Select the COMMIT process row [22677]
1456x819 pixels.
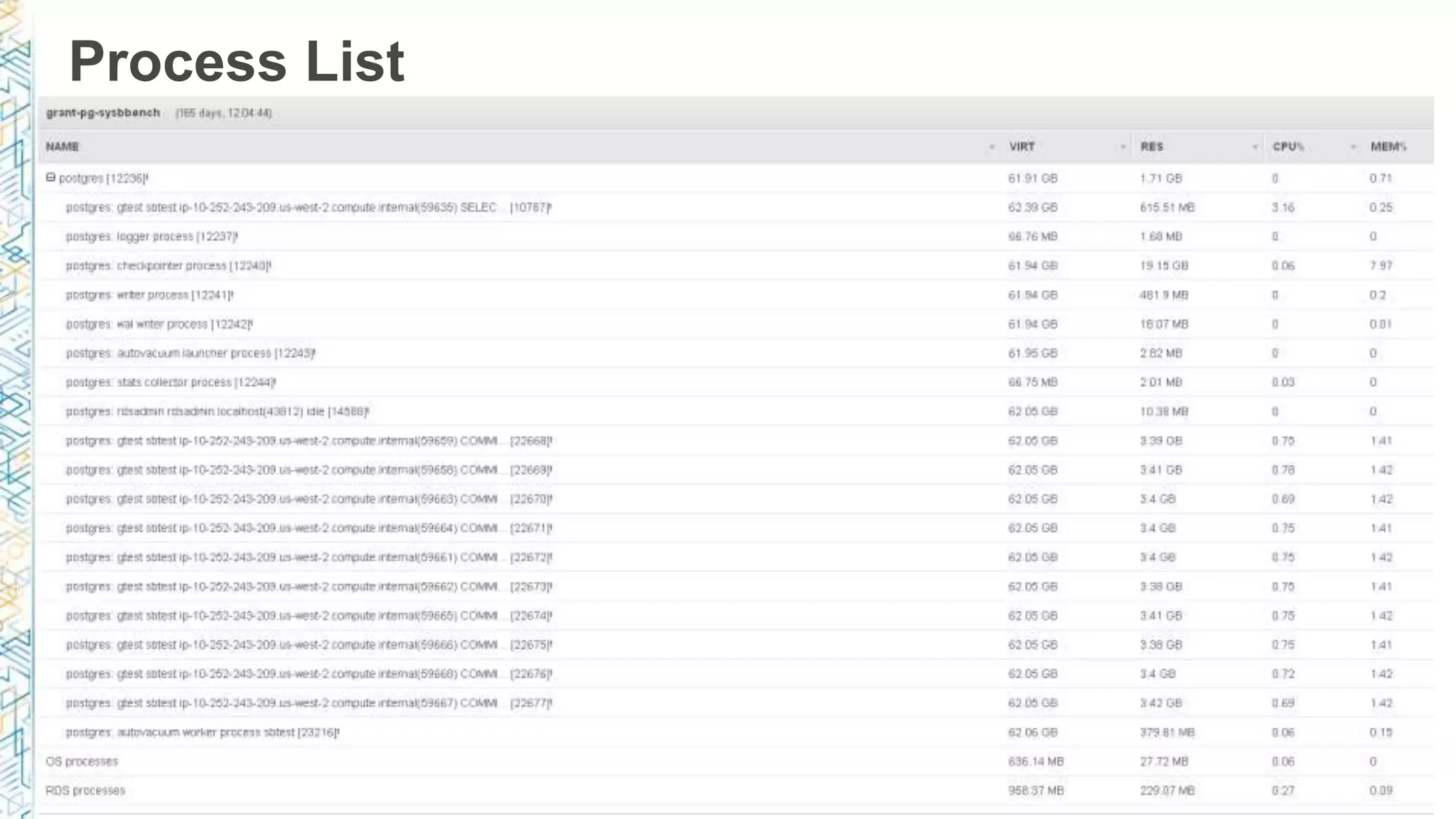(x=737, y=703)
